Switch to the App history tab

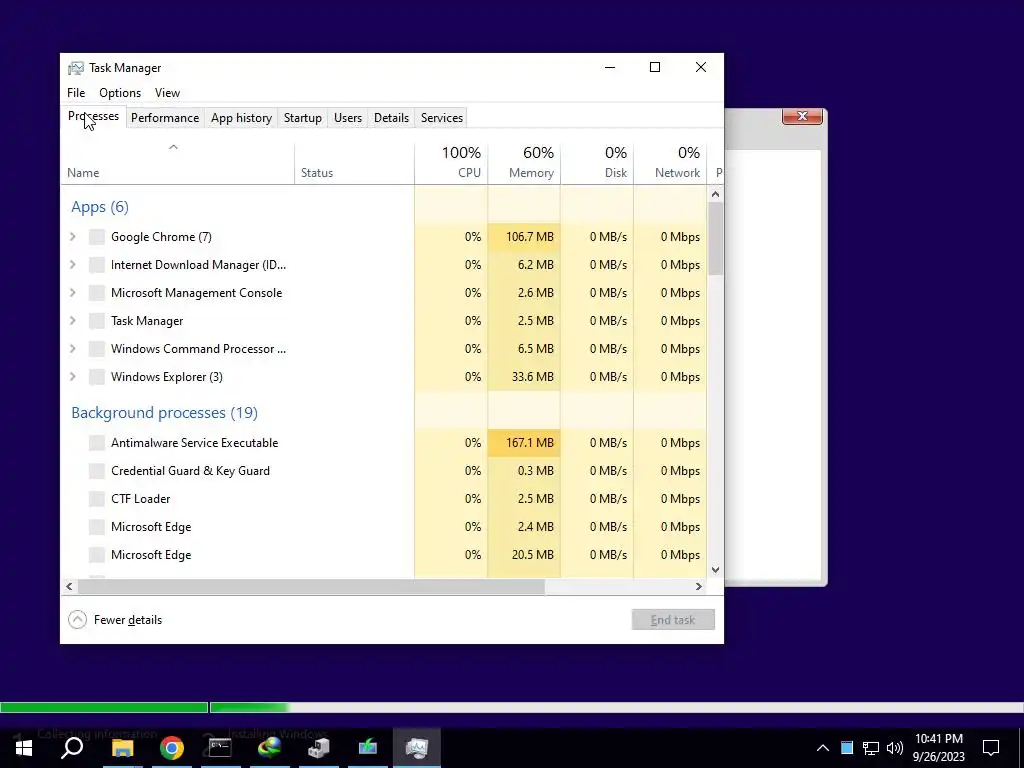241,118
